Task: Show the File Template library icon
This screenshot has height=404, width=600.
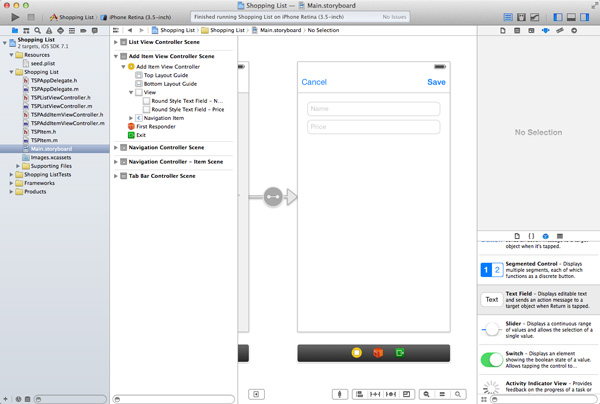Action: tap(517, 236)
